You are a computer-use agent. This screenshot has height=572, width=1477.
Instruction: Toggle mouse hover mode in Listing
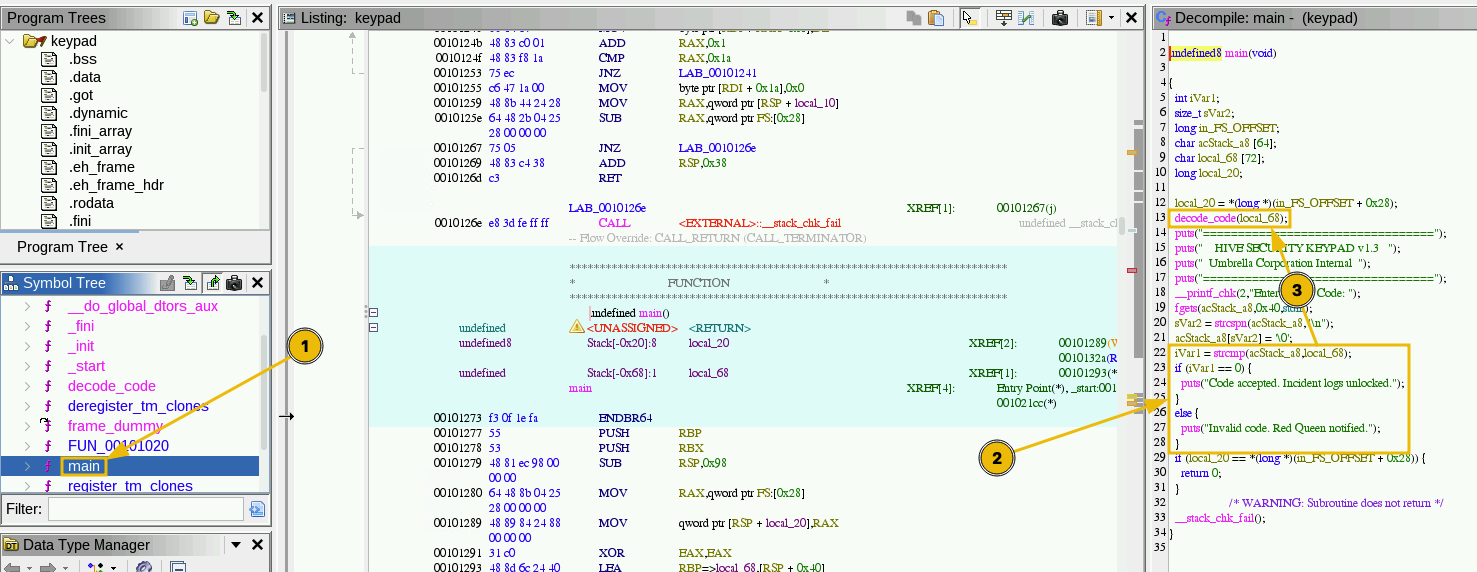(968, 17)
